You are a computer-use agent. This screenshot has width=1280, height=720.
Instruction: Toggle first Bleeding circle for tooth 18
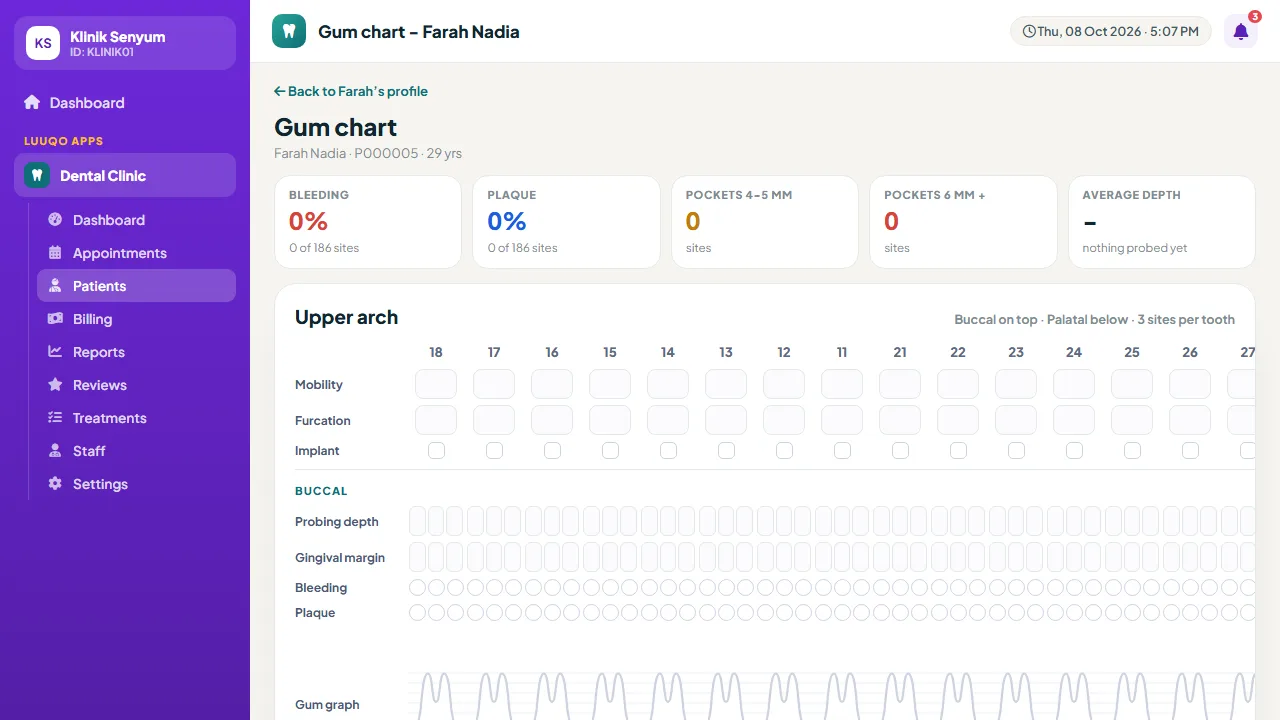[417, 588]
